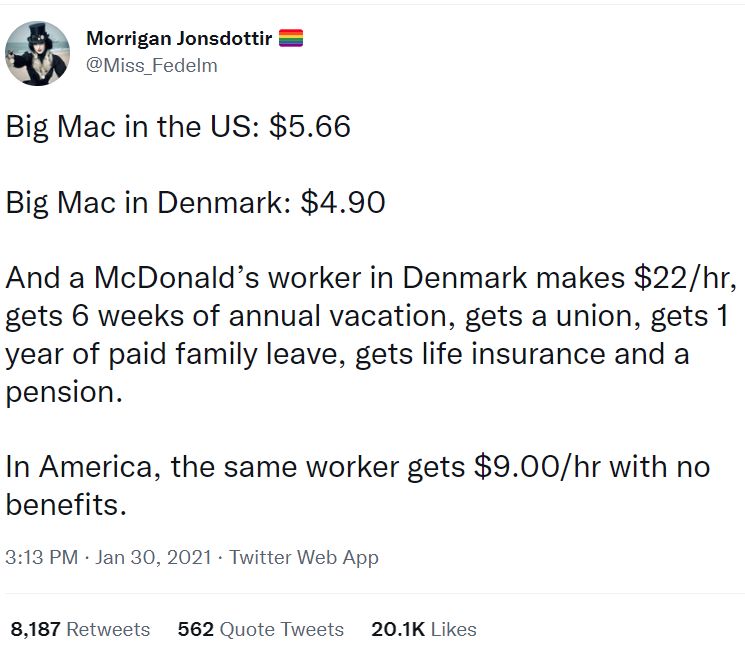Click the rainbow flag emoji beside the name
This screenshot has width=745, height=663.
point(290,39)
